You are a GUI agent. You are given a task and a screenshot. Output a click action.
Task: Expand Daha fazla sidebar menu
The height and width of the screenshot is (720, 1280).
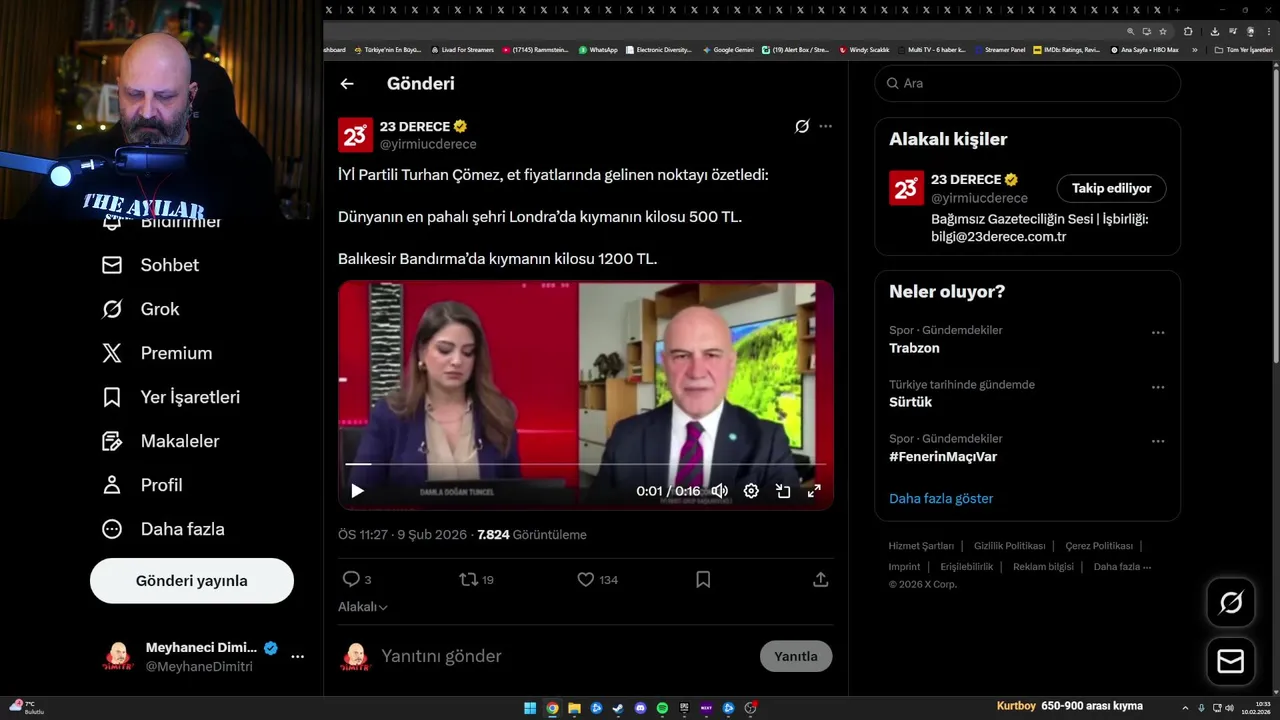click(x=162, y=529)
